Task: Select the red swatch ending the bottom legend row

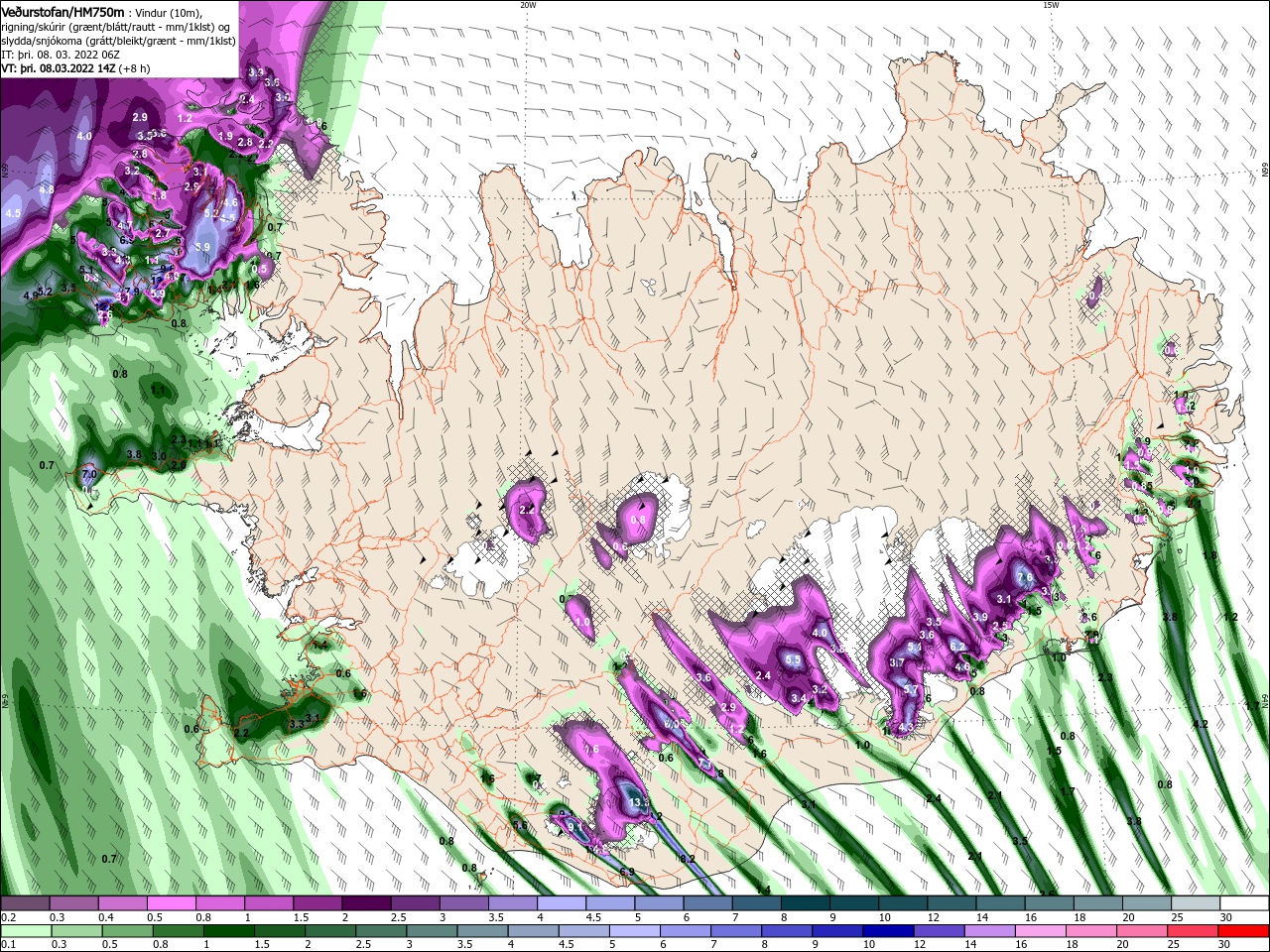Action: pyautogui.click(x=1243, y=931)
